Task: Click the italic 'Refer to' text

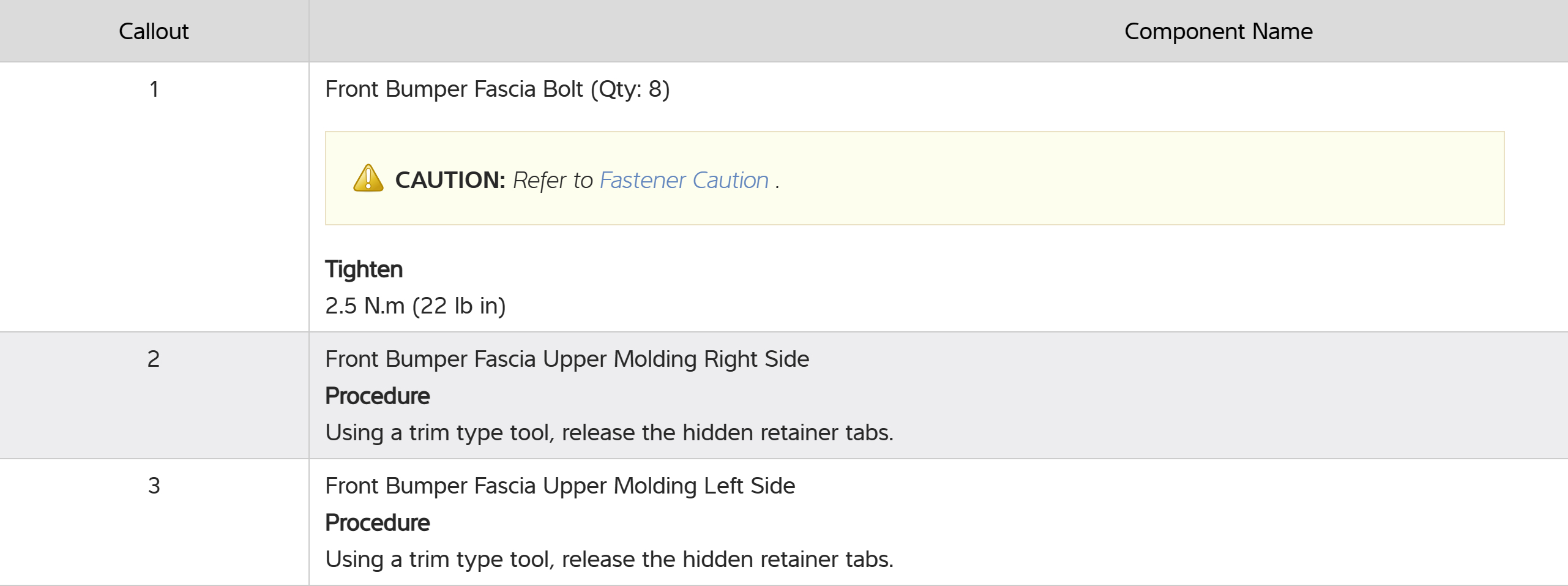Action: point(553,181)
